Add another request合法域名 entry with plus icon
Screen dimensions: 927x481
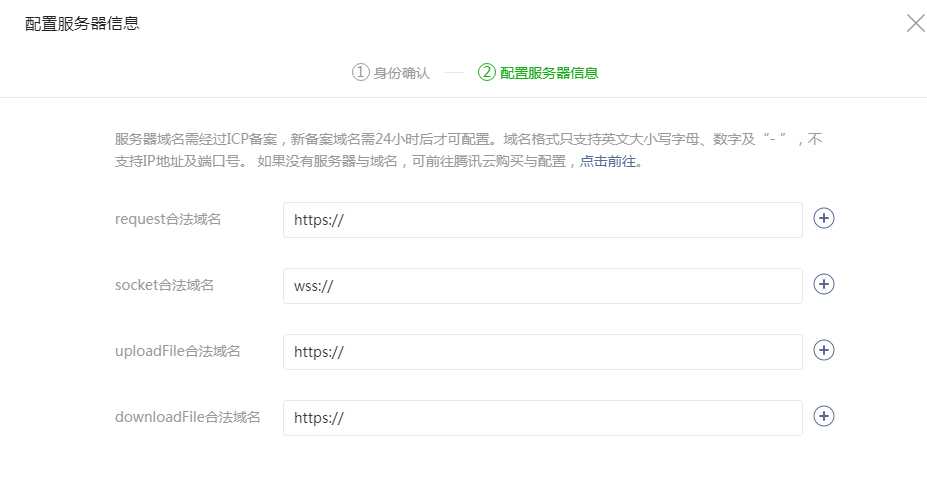tap(824, 218)
